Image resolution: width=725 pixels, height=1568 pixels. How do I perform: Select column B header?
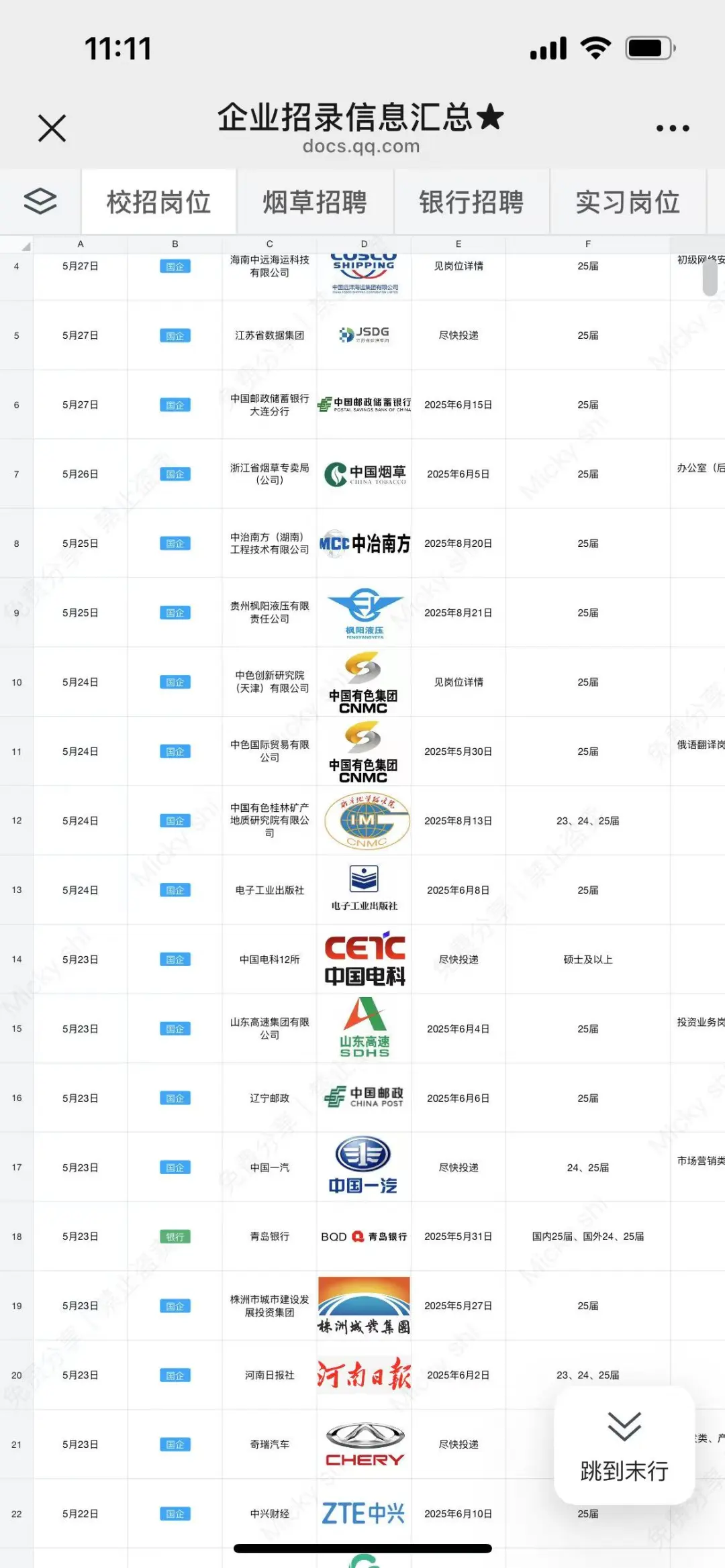click(175, 244)
